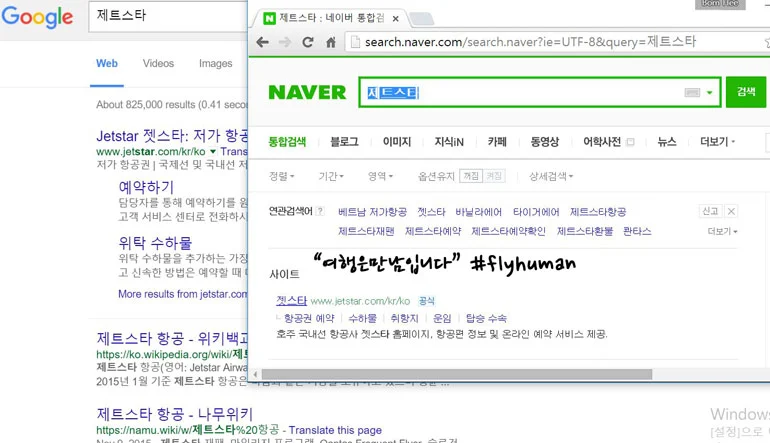The width and height of the screenshot is (770, 443).
Task: Click related search 타이거에어
Action: coord(536,212)
